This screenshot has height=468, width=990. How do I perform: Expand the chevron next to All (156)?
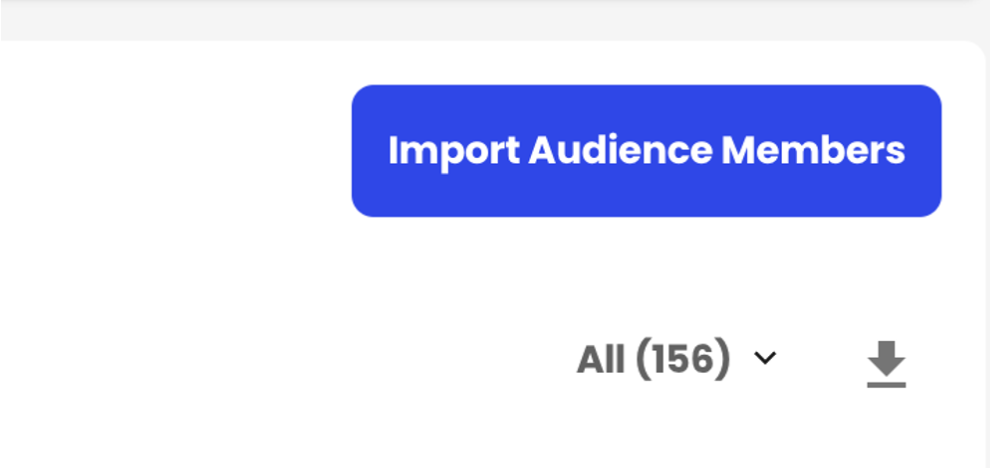tap(765, 358)
